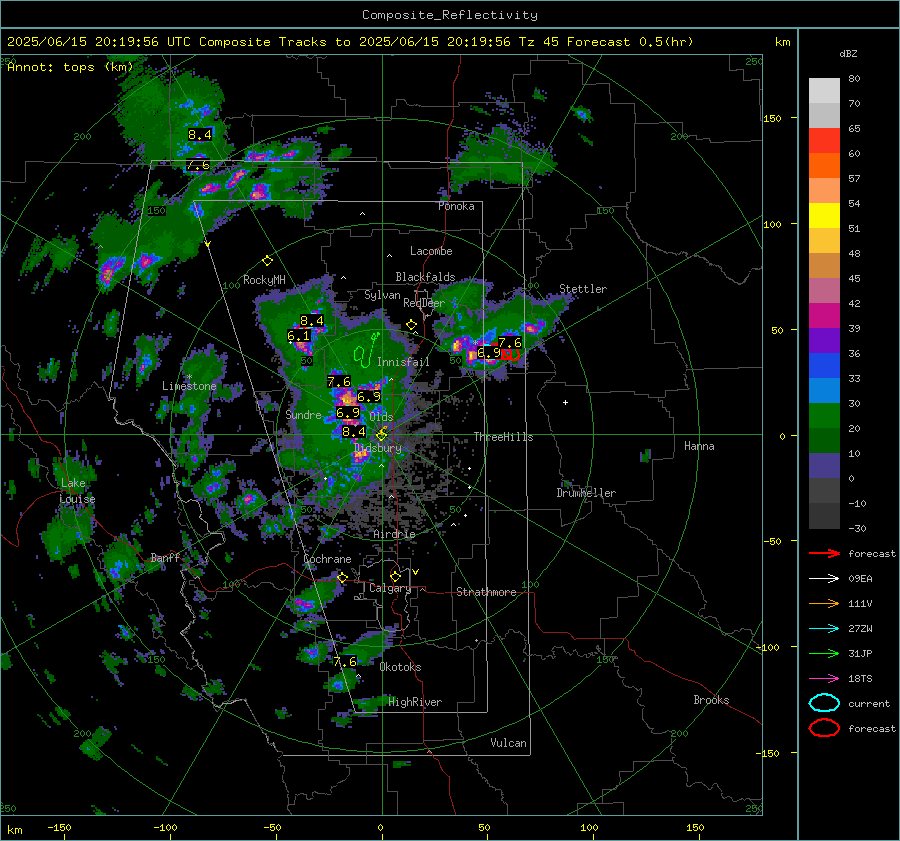Select the light blue band beside the 33 dBZ label
This screenshot has width=900, height=841.
coord(824,390)
